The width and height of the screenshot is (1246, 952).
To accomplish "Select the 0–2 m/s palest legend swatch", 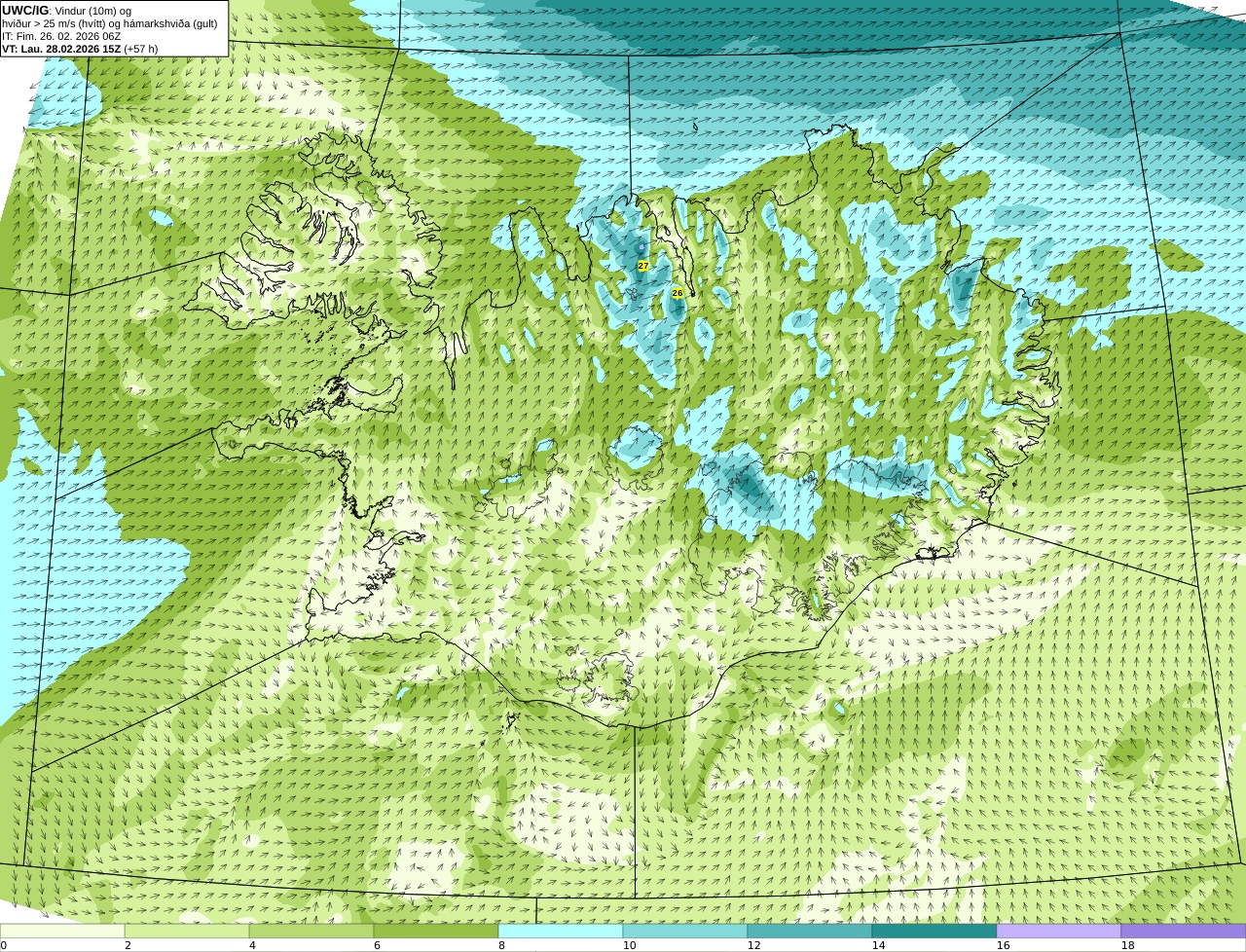I will point(62,932).
